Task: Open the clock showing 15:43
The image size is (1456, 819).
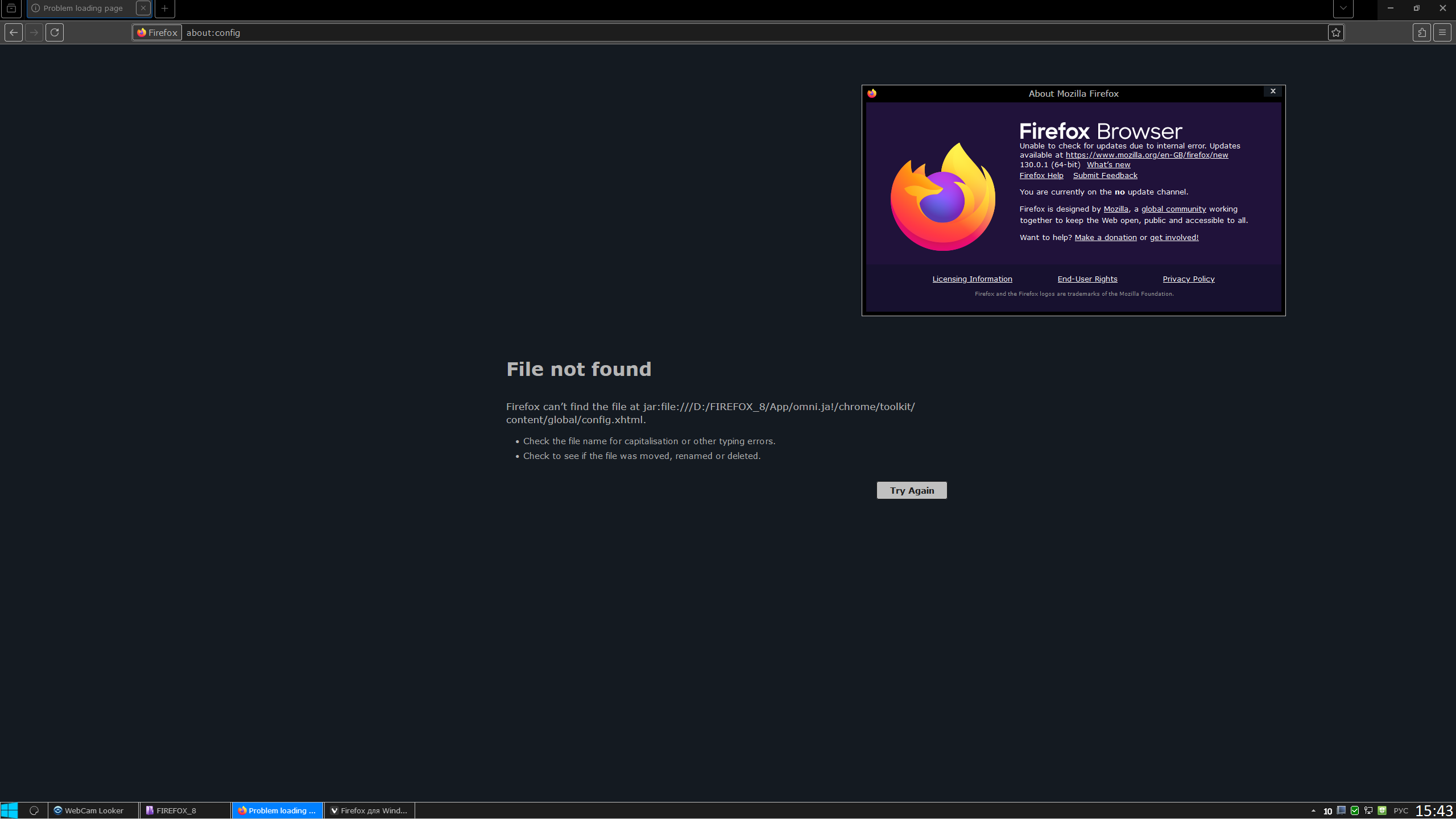Action: (1434, 810)
